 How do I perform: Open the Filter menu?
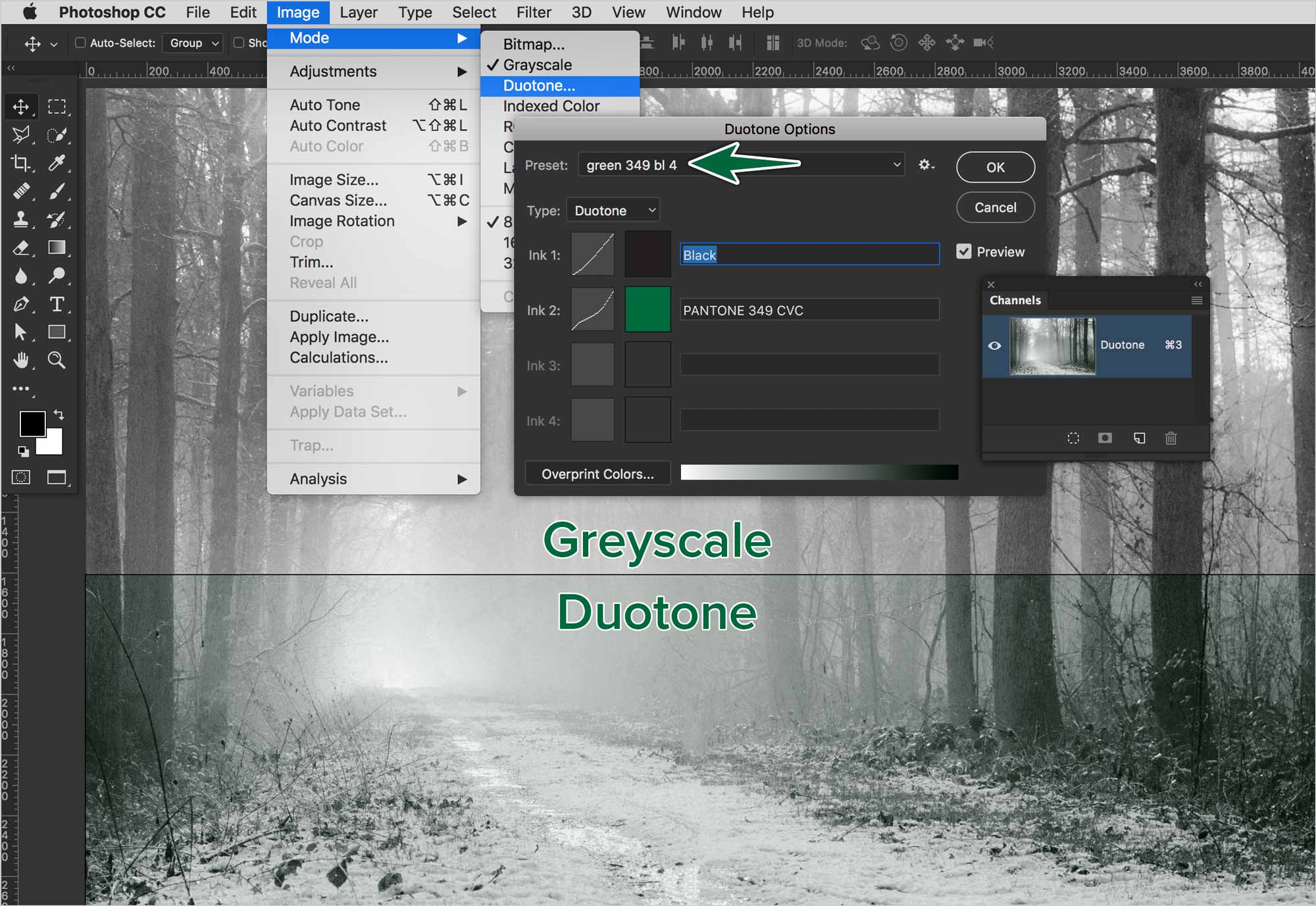pos(534,12)
